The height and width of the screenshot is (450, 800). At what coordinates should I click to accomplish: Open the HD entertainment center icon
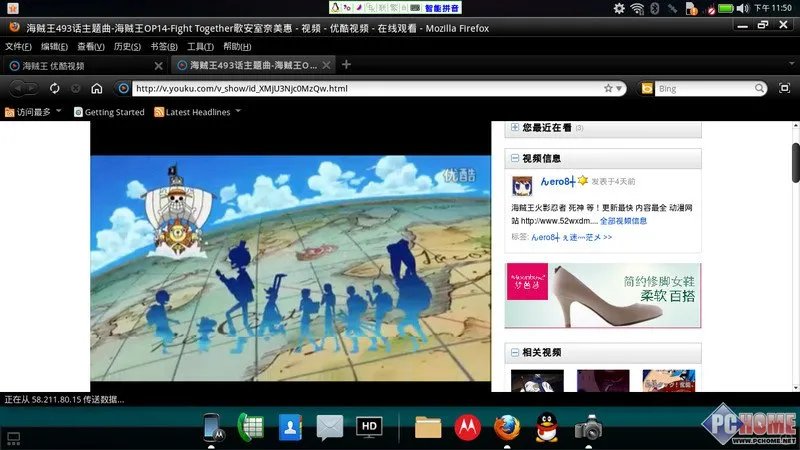coord(369,427)
